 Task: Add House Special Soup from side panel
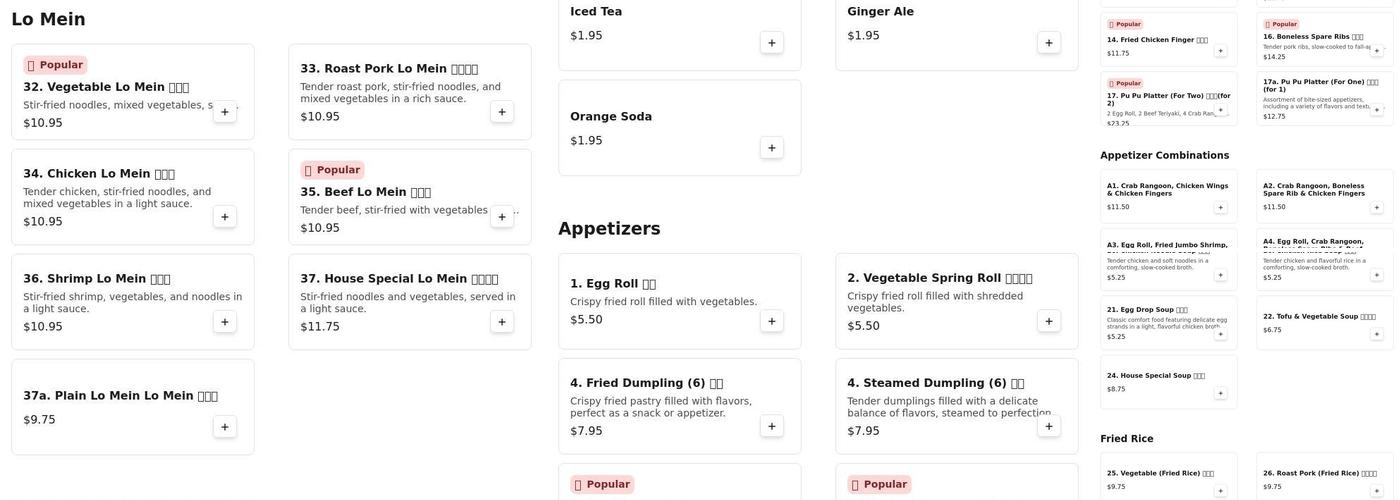tap(1220, 393)
